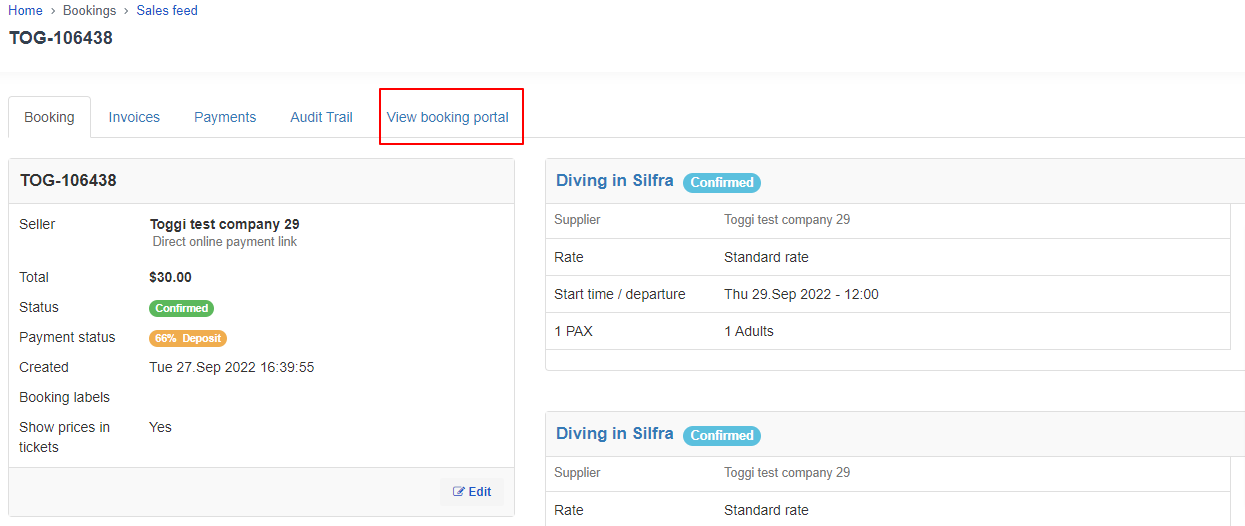1245x526 pixels.
Task: Click seller name Toggi test company 29
Action: point(225,224)
